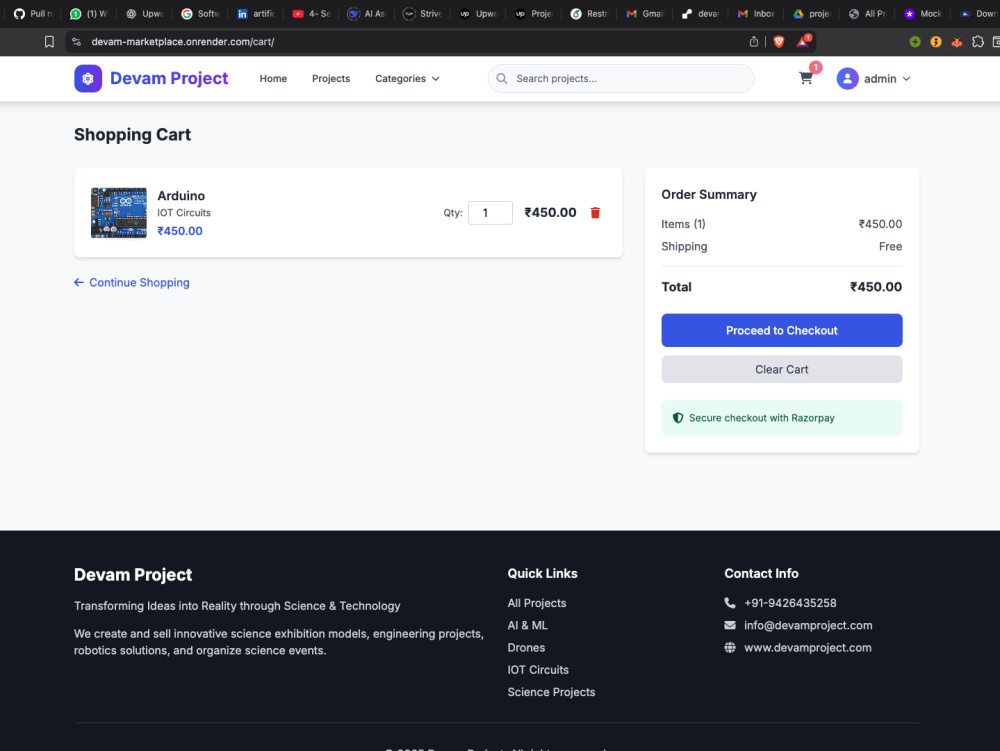This screenshot has width=1000, height=751.
Task: Click the Arduino product title
Action: [x=181, y=196]
